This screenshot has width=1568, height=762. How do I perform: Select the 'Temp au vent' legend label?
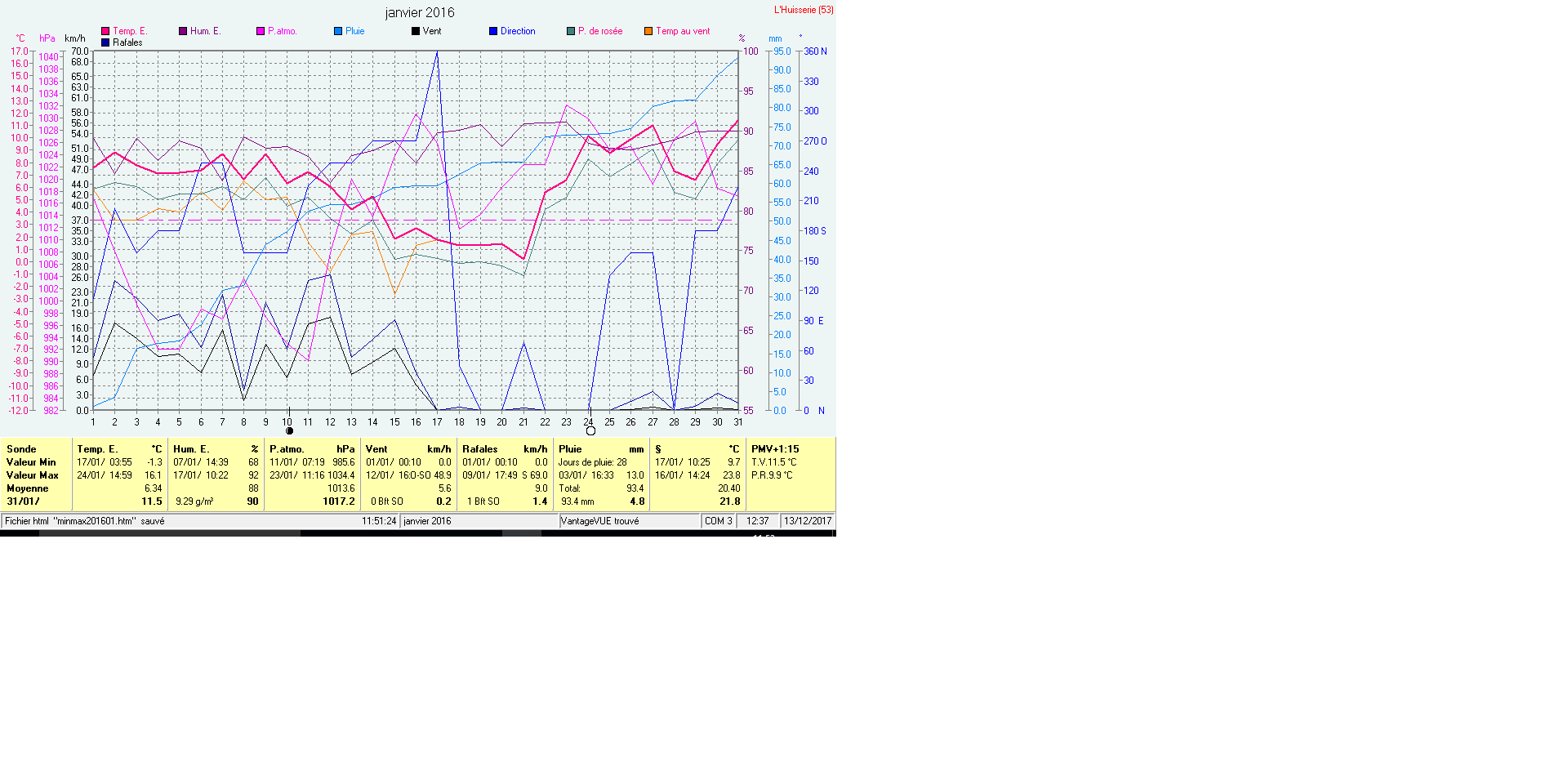coord(683,31)
